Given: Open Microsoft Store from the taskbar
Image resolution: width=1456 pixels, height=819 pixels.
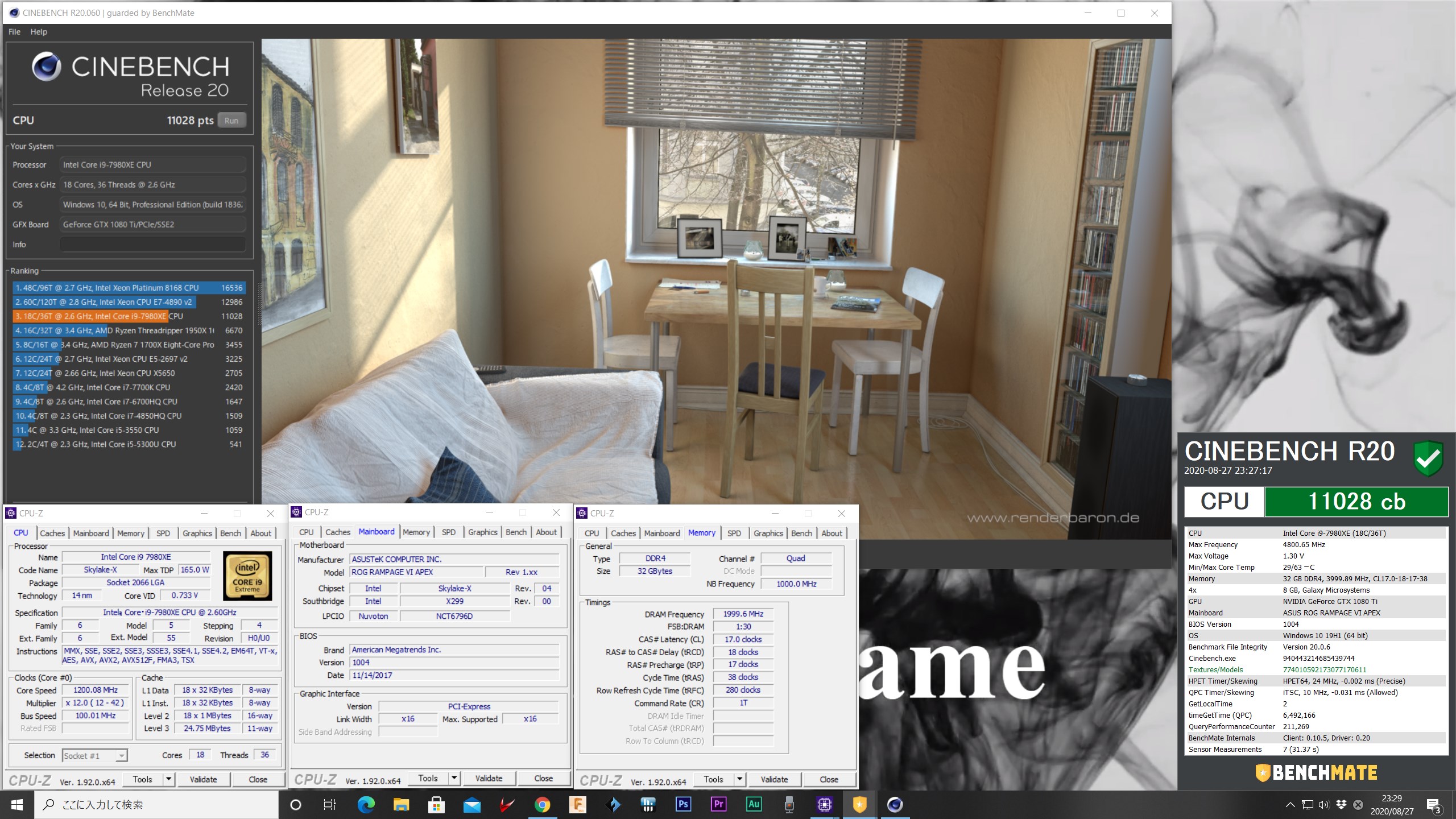Looking at the screenshot, I should [x=436, y=805].
